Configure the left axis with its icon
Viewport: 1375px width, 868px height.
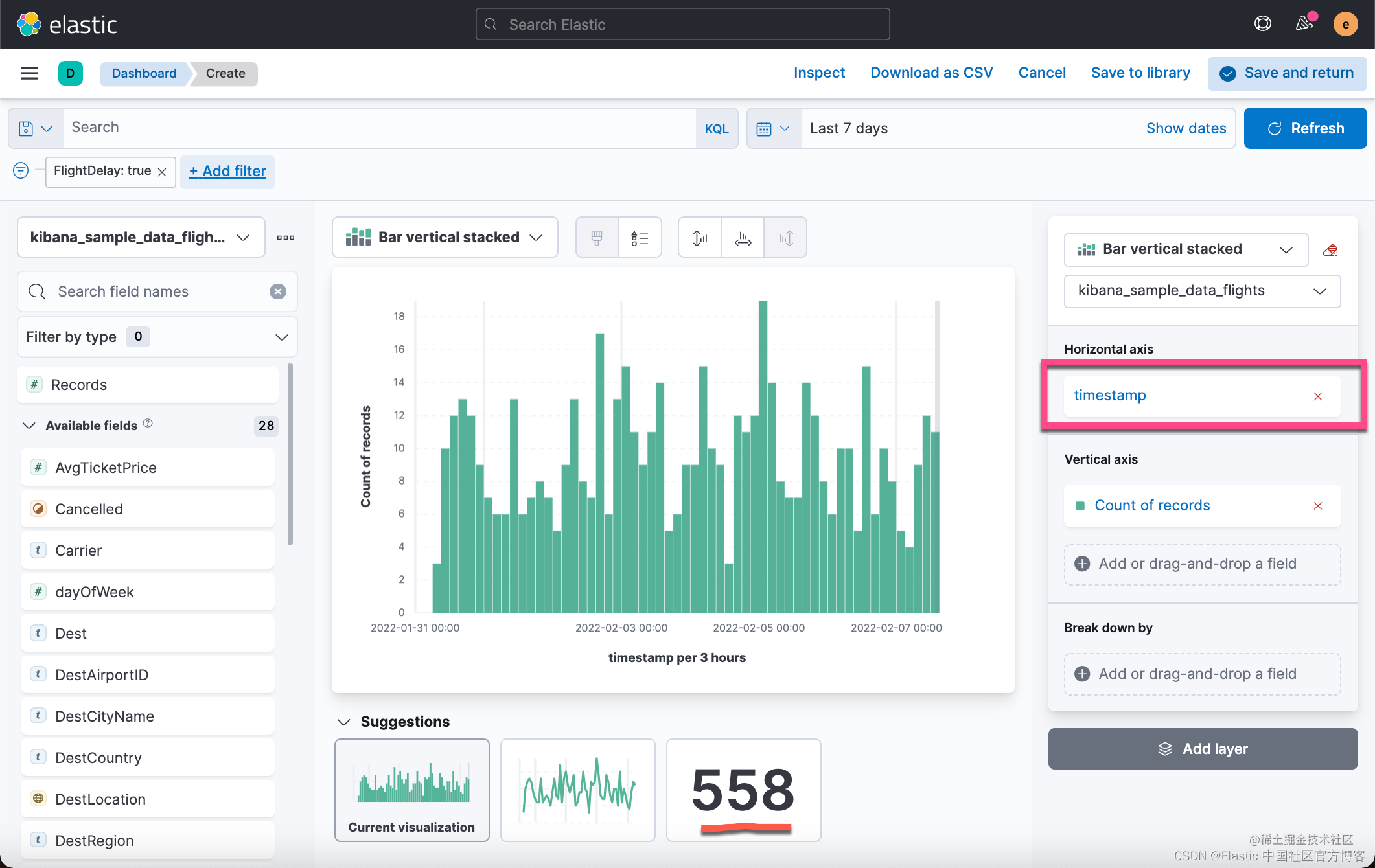pyautogui.click(x=699, y=237)
